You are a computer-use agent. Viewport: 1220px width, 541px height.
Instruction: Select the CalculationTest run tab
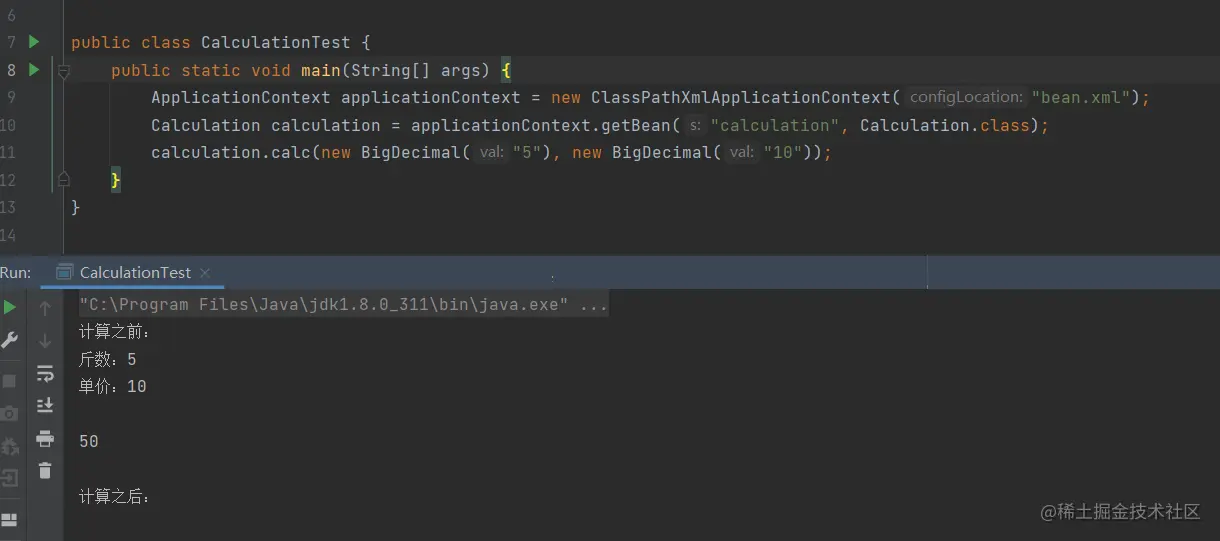pos(134,272)
